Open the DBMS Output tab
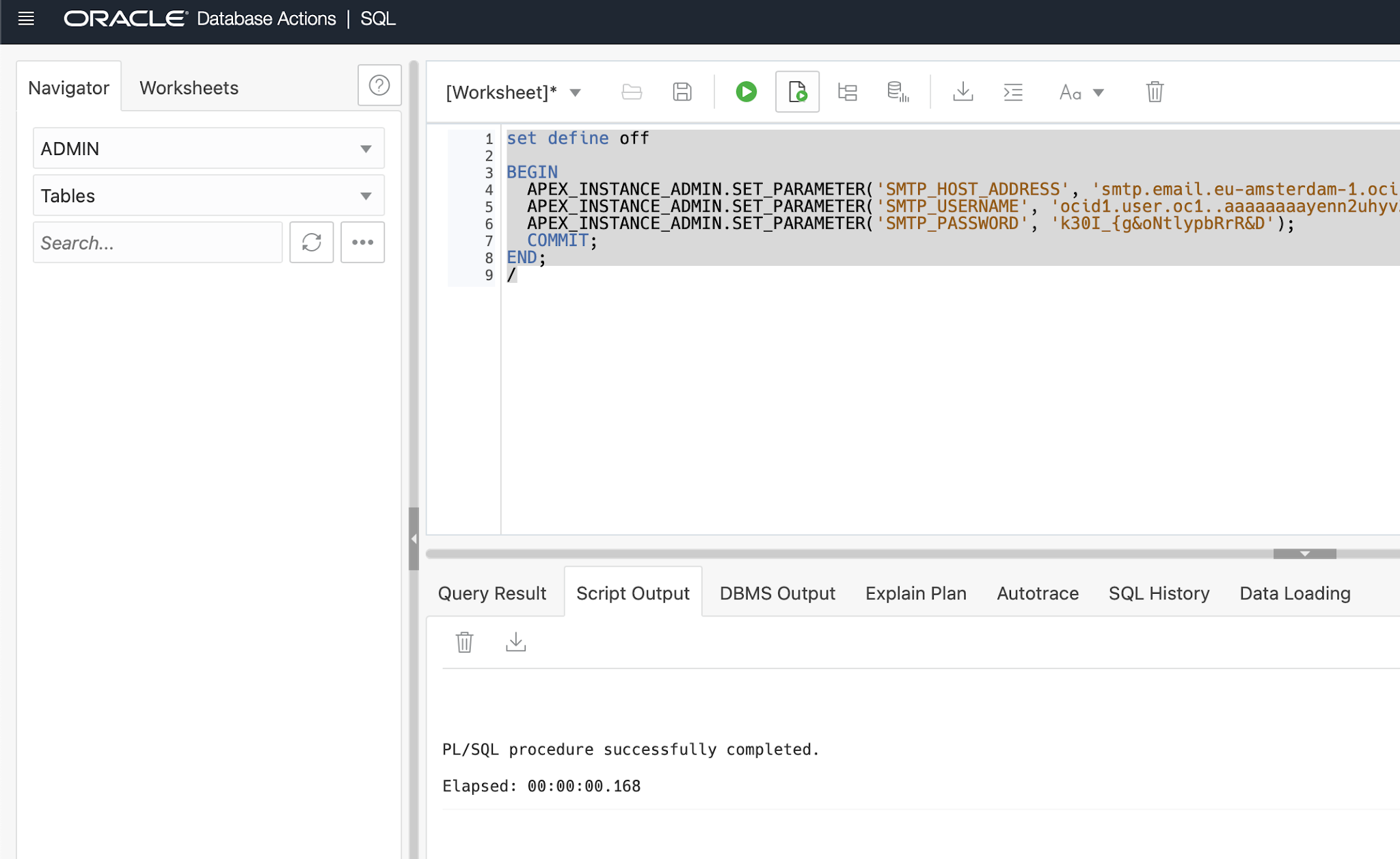The image size is (1400, 859). (x=777, y=593)
